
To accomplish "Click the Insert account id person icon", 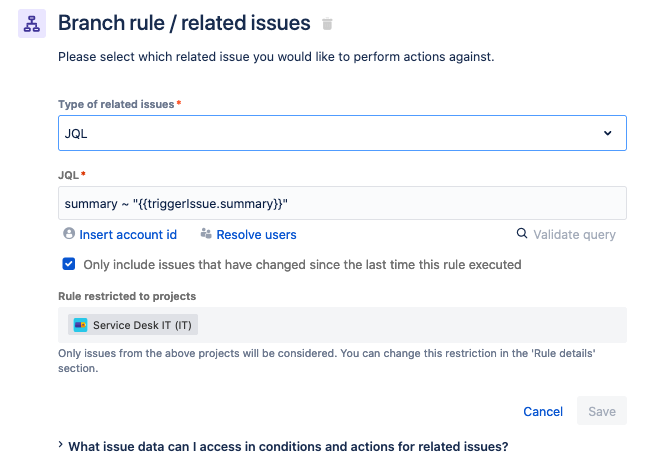I will [69, 234].
